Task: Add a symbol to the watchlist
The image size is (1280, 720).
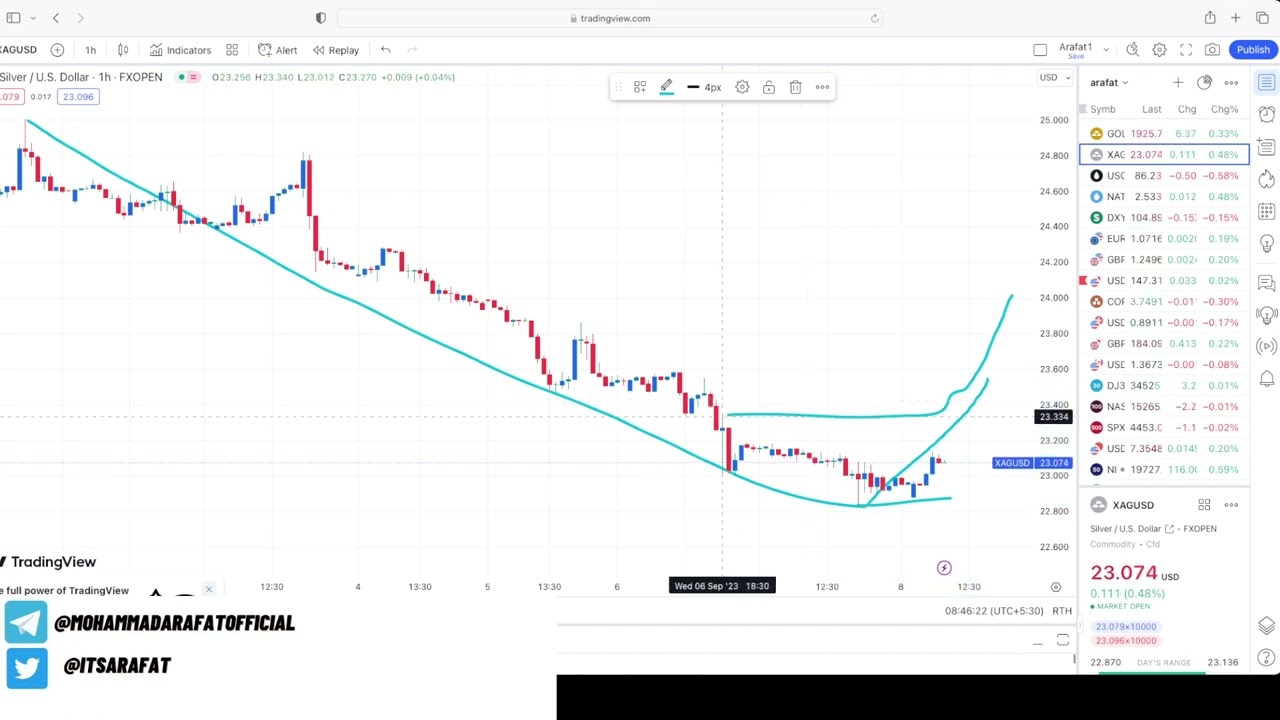Action: tap(1178, 83)
